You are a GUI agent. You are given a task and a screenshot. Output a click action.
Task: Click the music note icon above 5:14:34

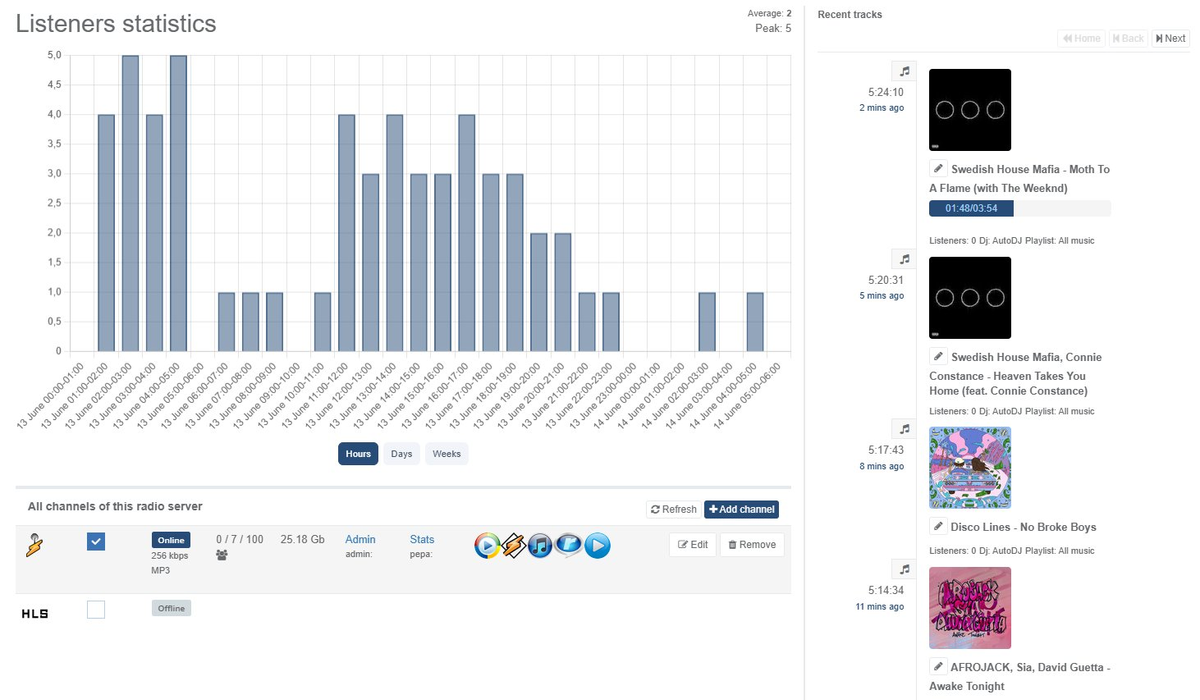(904, 569)
